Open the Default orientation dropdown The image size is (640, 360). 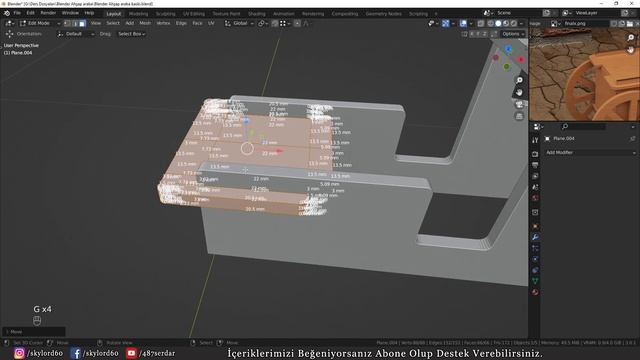[76, 34]
